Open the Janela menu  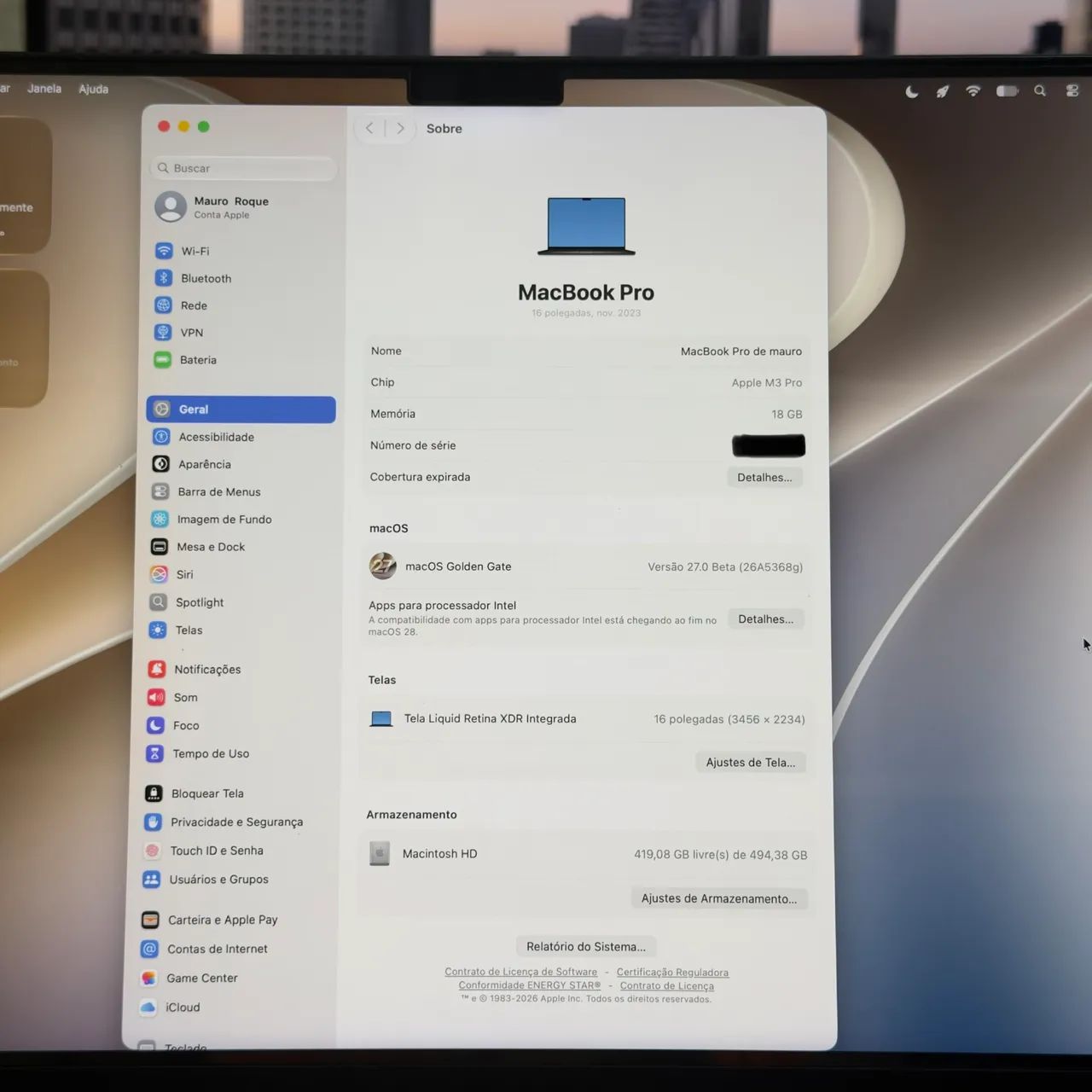(x=44, y=88)
